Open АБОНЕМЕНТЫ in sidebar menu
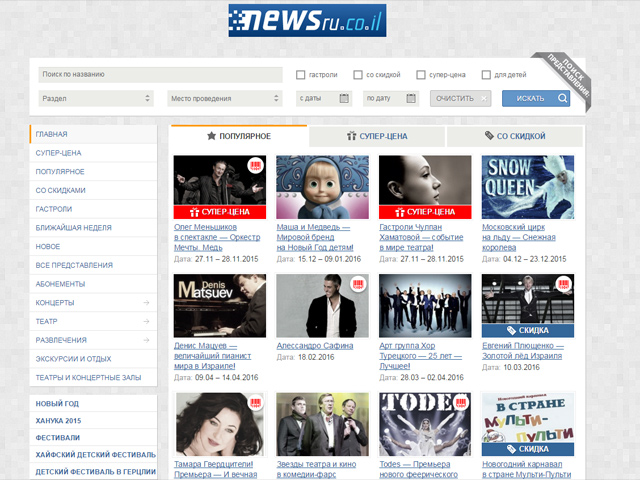Viewport: 640px width, 480px height. tap(93, 284)
